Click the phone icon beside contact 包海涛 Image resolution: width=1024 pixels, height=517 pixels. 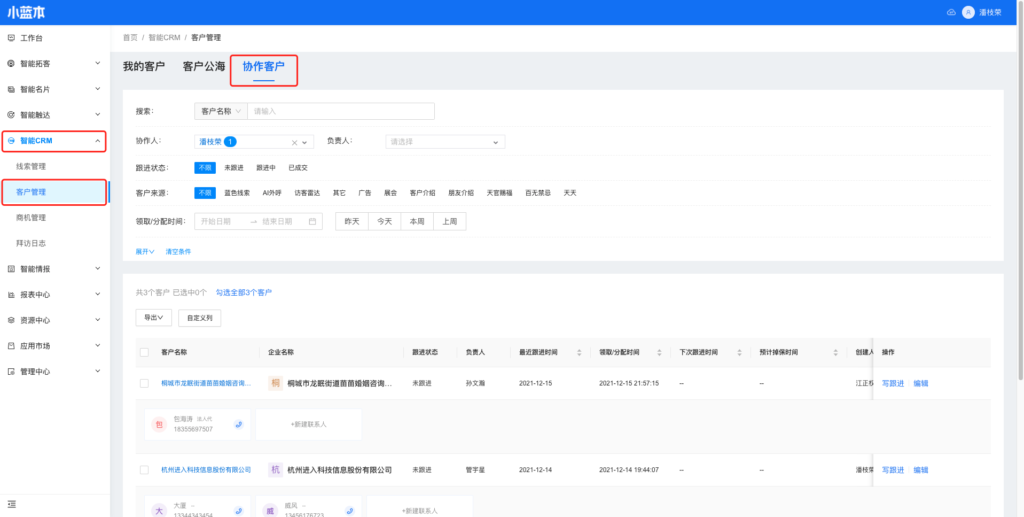(239, 424)
